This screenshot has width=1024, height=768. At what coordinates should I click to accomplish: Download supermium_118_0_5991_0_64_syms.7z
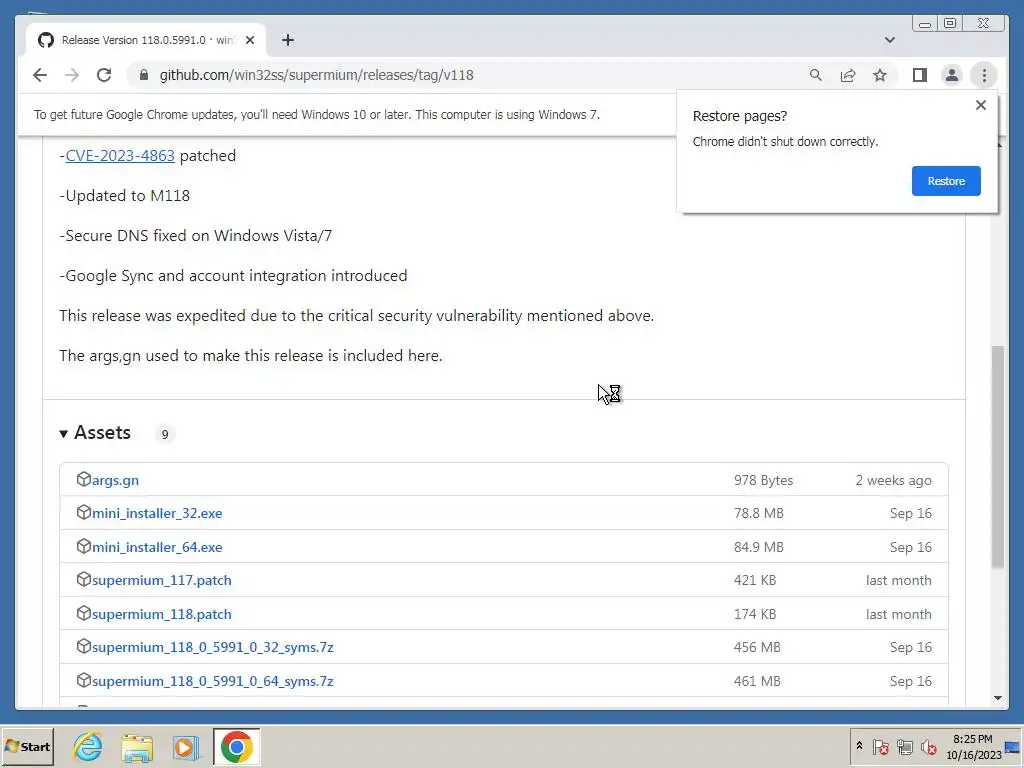click(212, 681)
